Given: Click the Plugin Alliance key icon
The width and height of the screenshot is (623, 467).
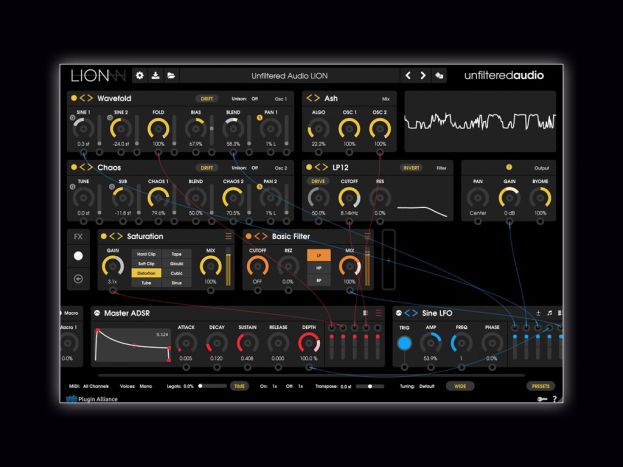Looking at the screenshot, I should (541, 399).
